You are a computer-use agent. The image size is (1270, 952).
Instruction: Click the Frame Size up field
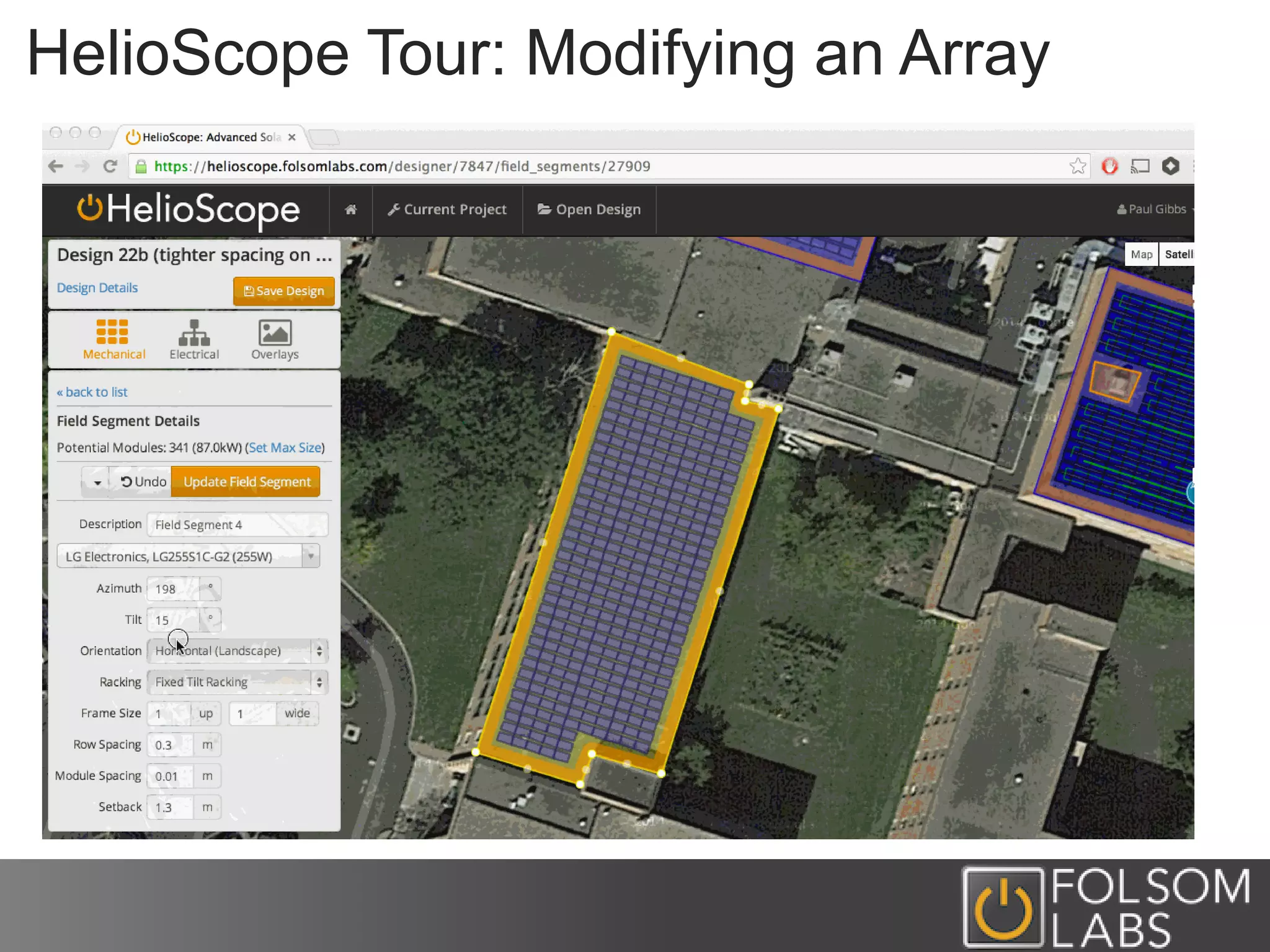(169, 713)
